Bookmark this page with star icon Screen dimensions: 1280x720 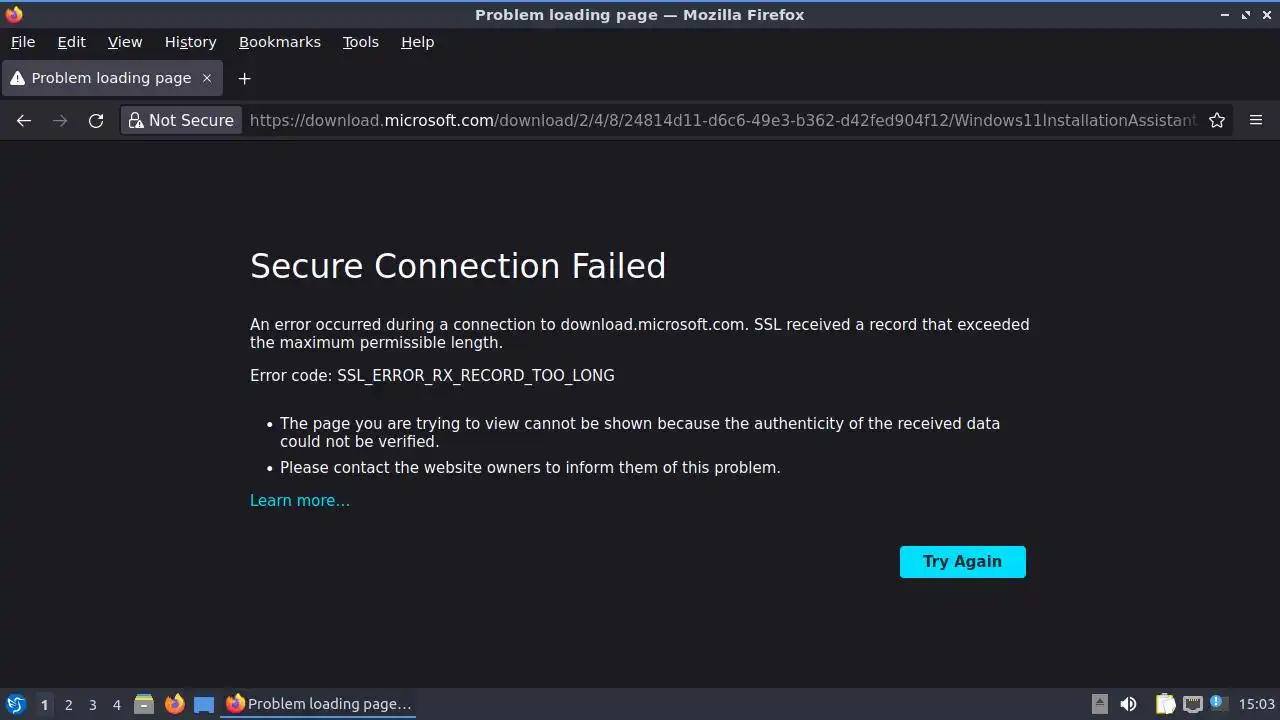[1217, 120]
